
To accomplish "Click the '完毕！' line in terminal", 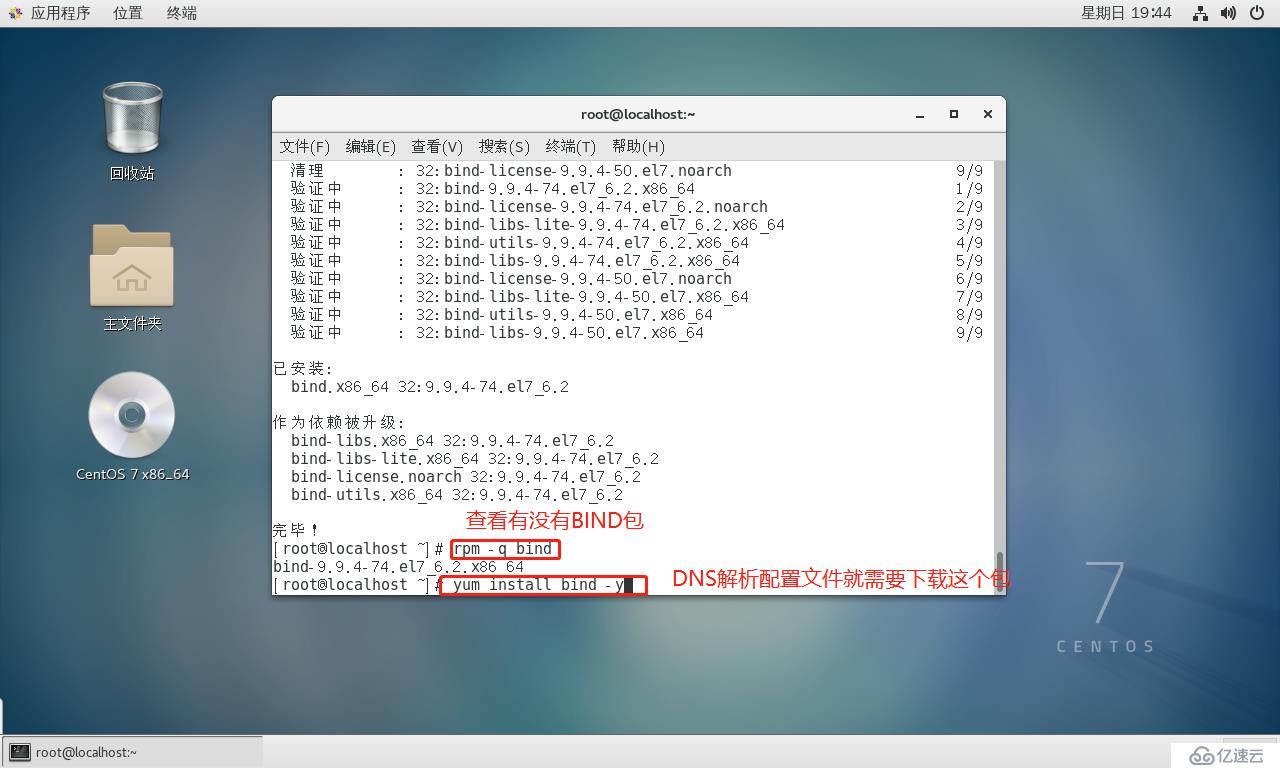I will click(296, 530).
